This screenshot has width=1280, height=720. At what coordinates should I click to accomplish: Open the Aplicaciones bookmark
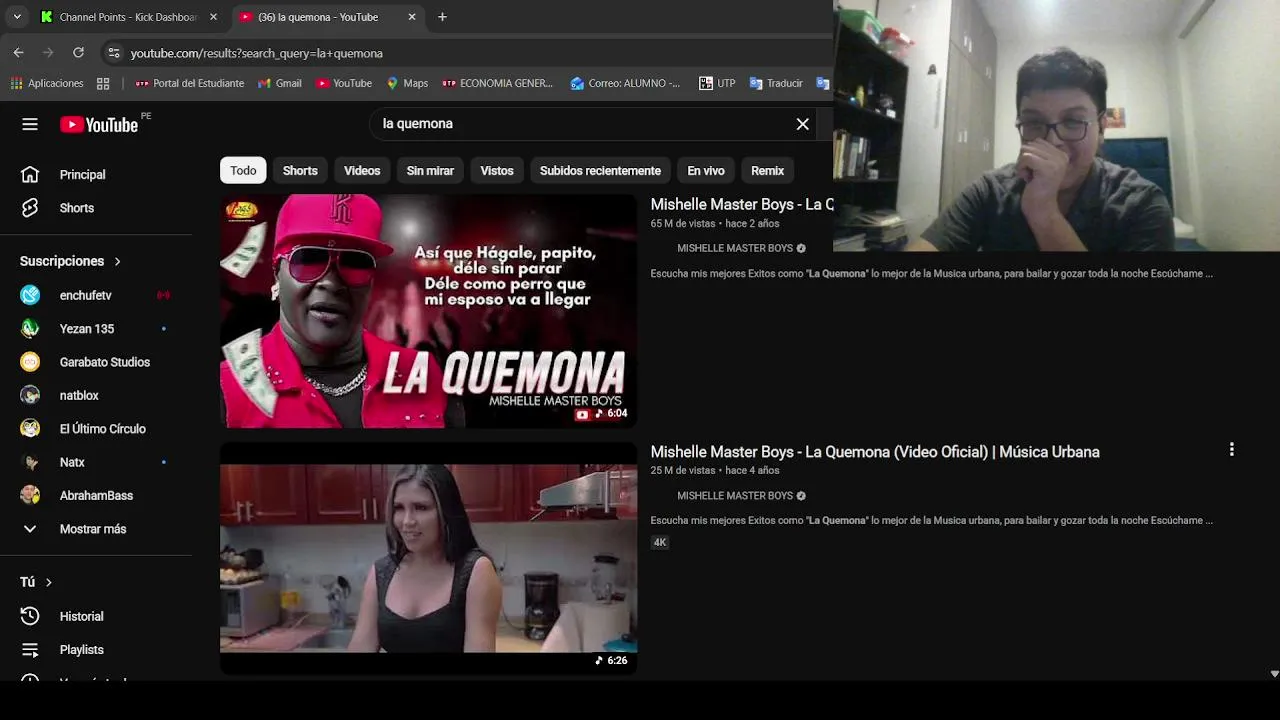coord(47,83)
